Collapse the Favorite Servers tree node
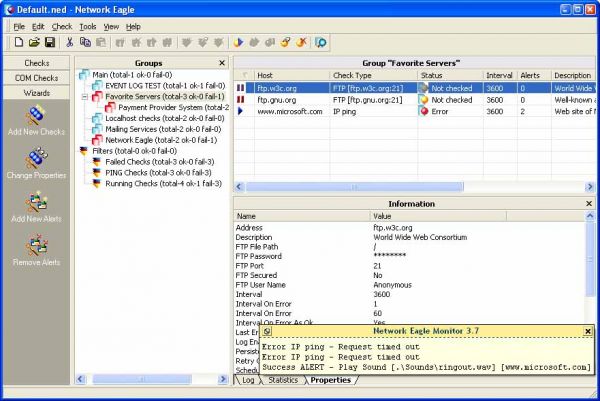The image size is (600, 401). (x=84, y=97)
